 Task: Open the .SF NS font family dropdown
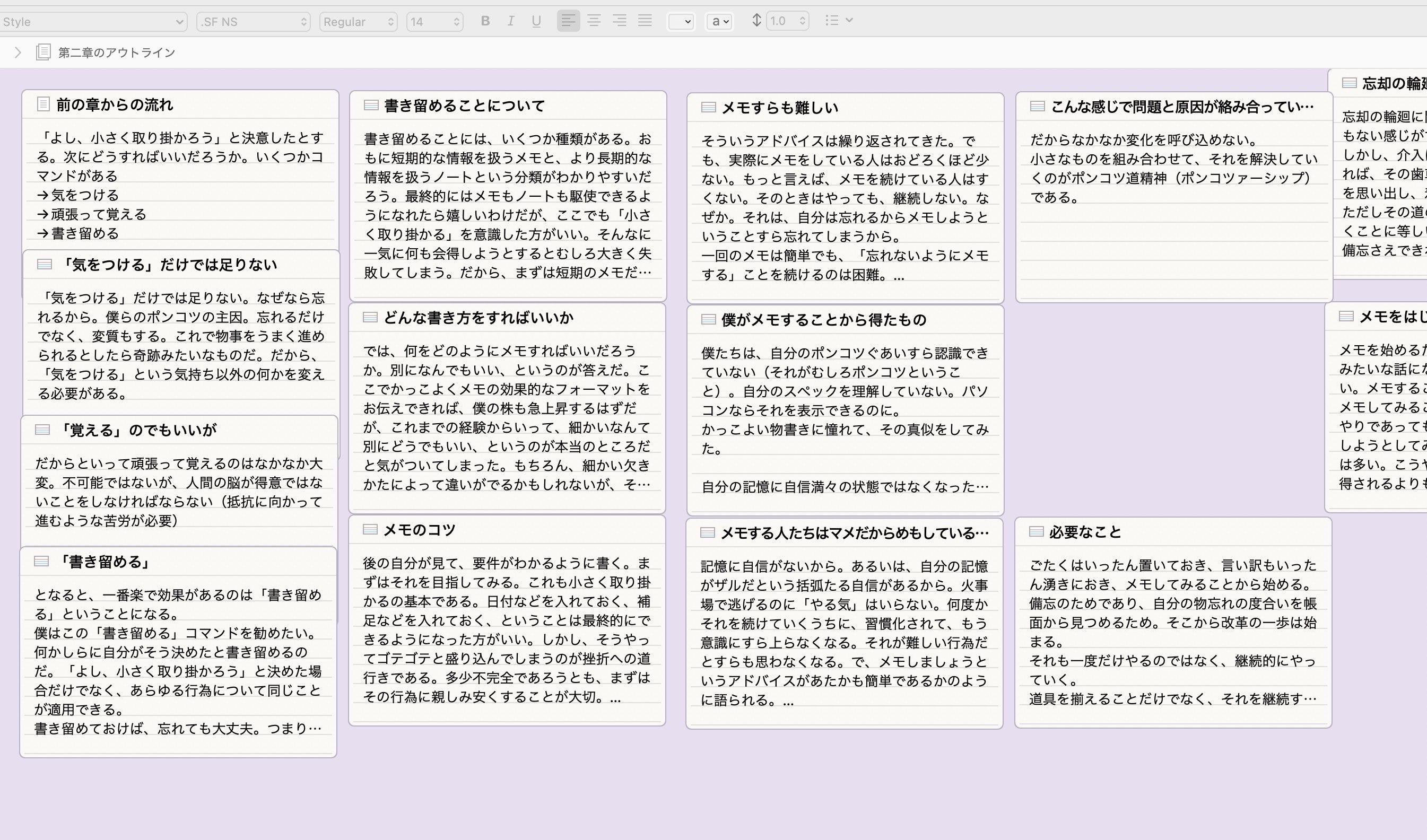253,22
